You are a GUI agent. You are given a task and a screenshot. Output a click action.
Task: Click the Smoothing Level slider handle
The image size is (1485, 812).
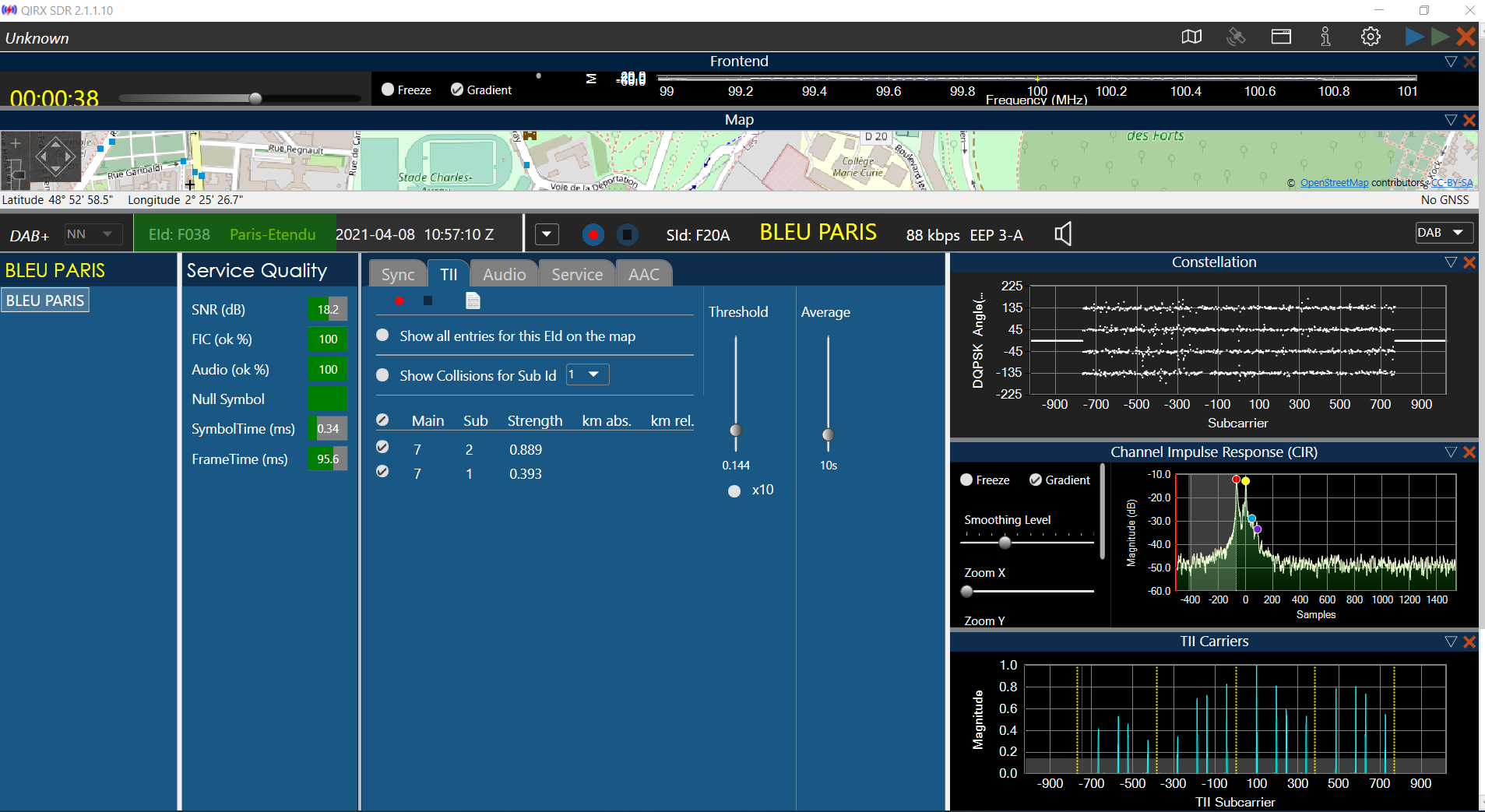pos(1005,543)
